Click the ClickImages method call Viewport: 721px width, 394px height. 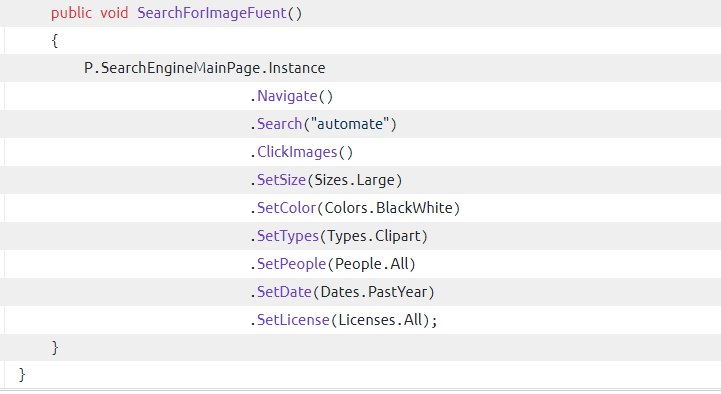pos(297,152)
